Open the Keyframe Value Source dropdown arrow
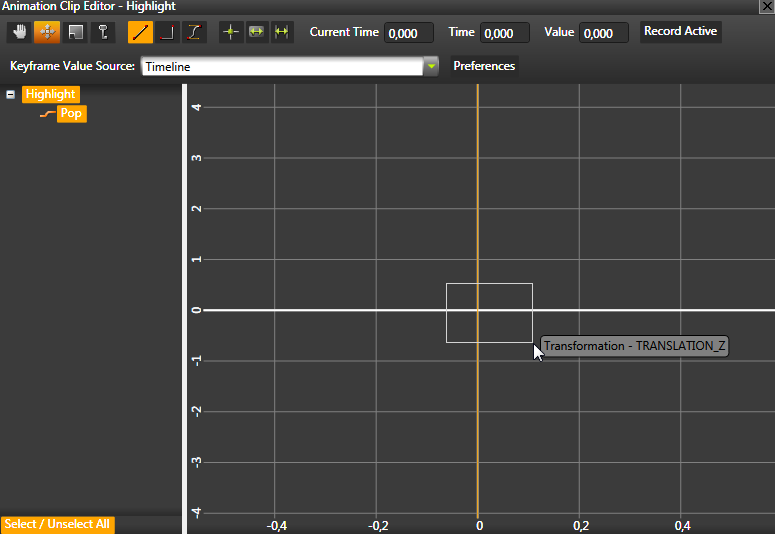This screenshot has width=775, height=534. [x=431, y=67]
